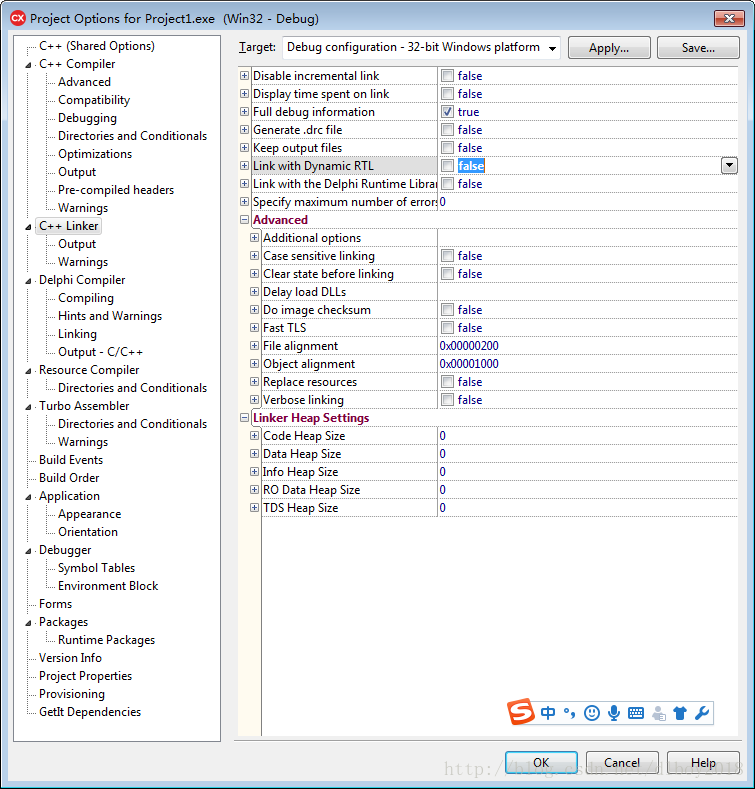Select the Info Heap Size row label
Viewport: 755px width, 789px height.
pos(300,472)
